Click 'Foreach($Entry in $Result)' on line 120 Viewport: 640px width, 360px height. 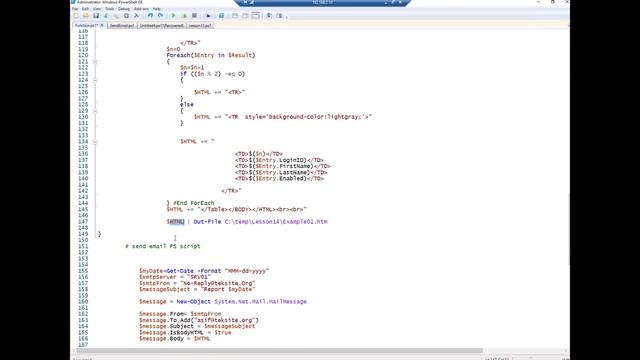[211, 55]
